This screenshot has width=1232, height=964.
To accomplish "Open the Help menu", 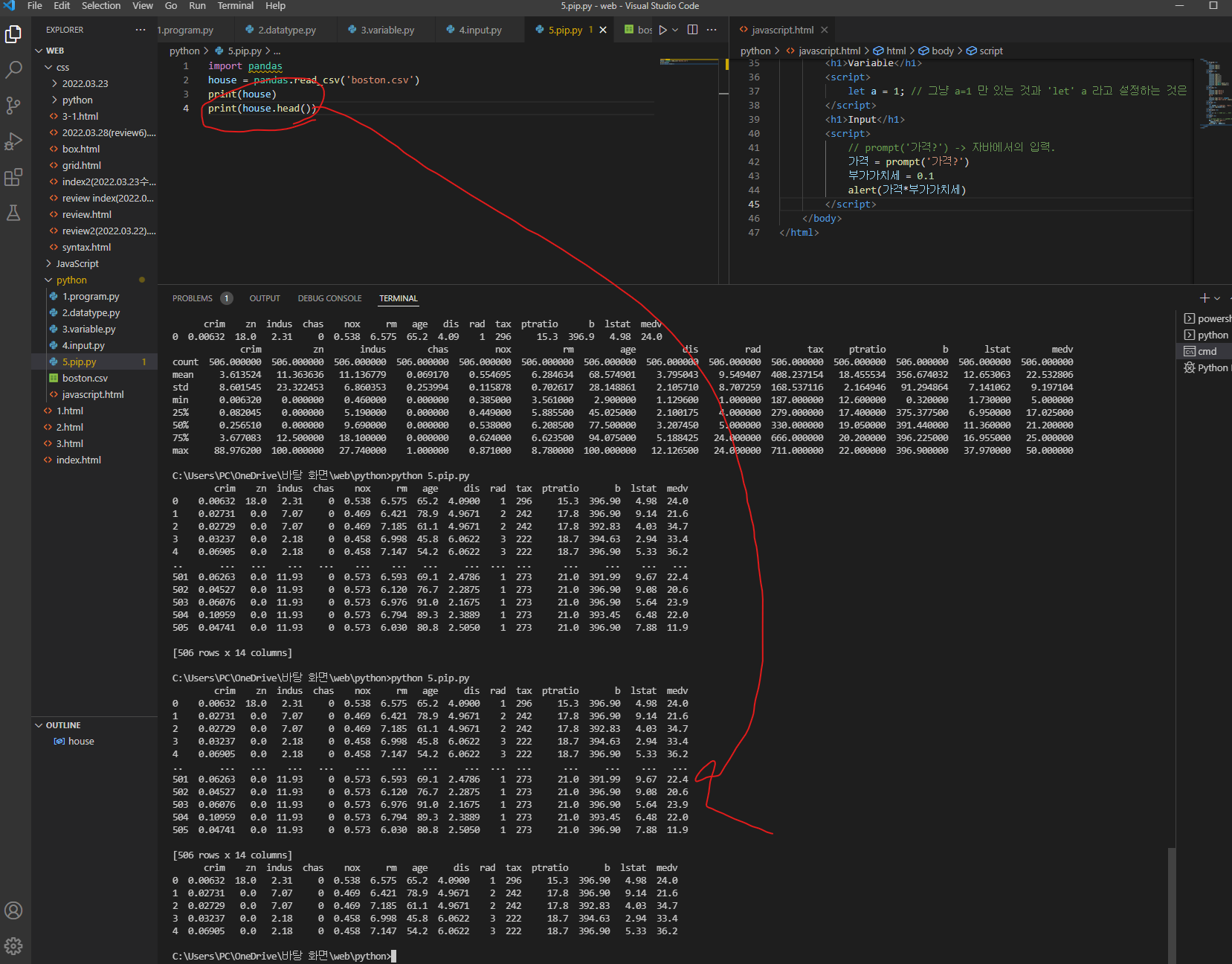I will click(275, 6).
